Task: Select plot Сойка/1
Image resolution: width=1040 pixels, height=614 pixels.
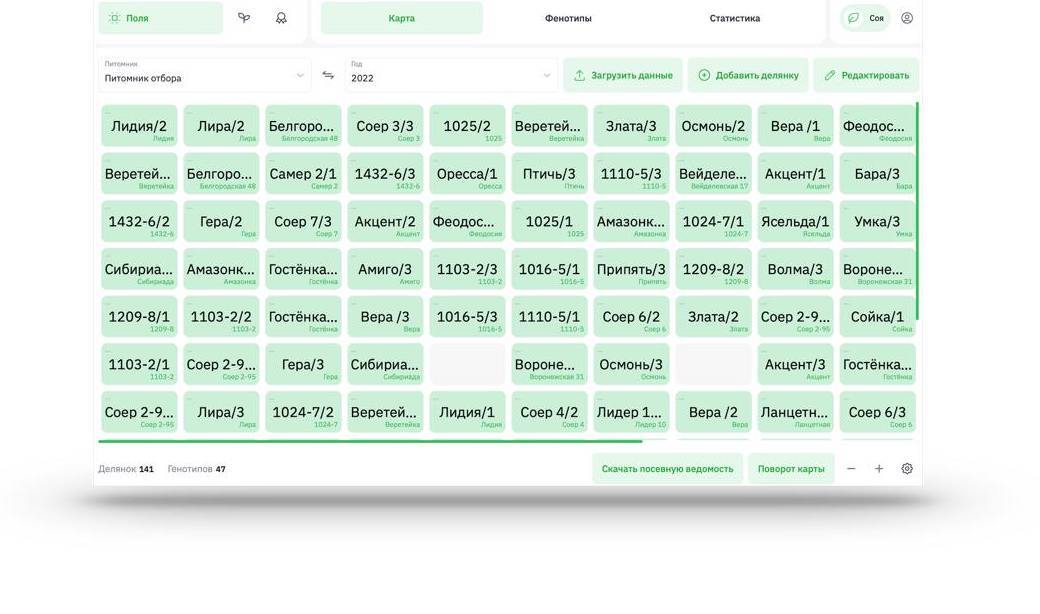Action: [877, 317]
